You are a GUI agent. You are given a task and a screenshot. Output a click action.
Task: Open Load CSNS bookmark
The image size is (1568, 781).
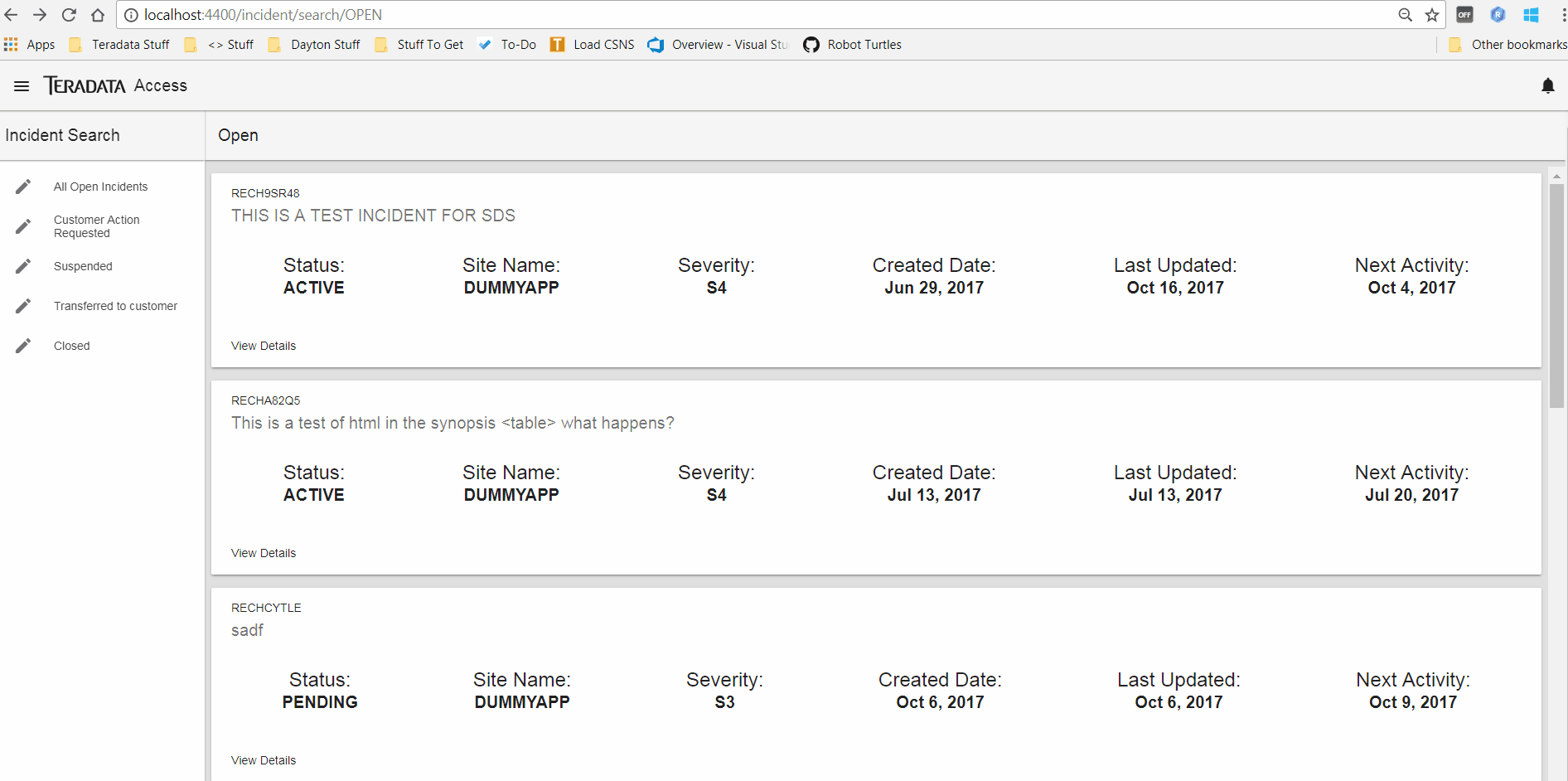click(593, 45)
